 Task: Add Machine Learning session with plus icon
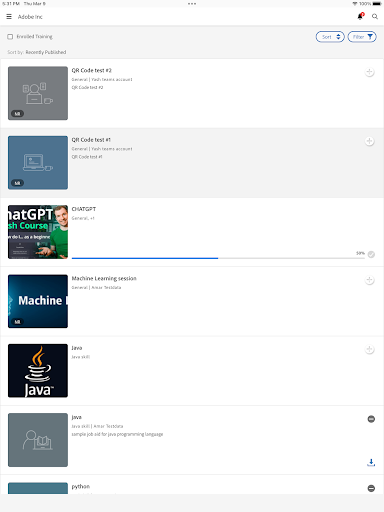coord(369,280)
